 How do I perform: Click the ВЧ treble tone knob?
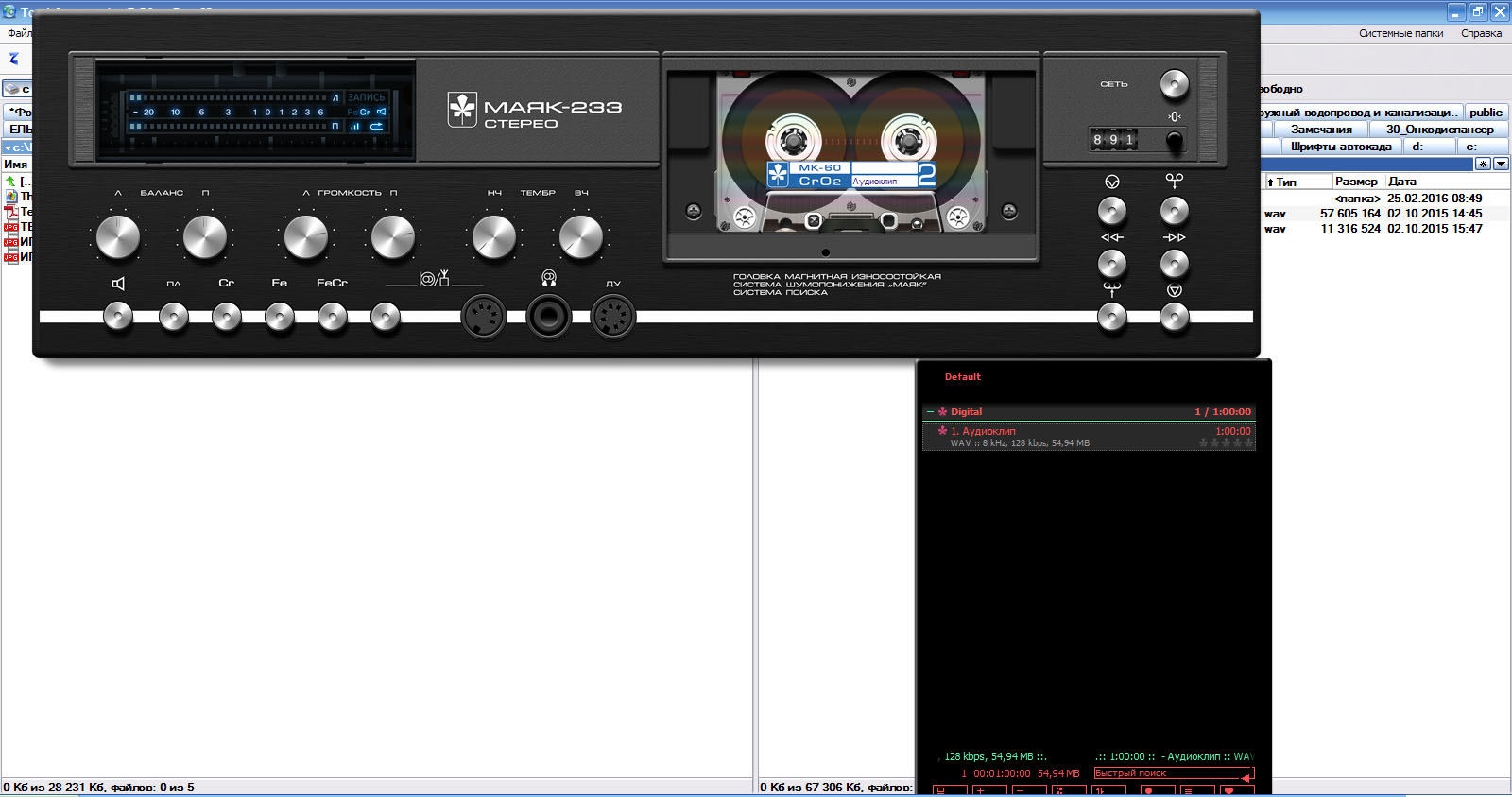click(x=581, y=237)
